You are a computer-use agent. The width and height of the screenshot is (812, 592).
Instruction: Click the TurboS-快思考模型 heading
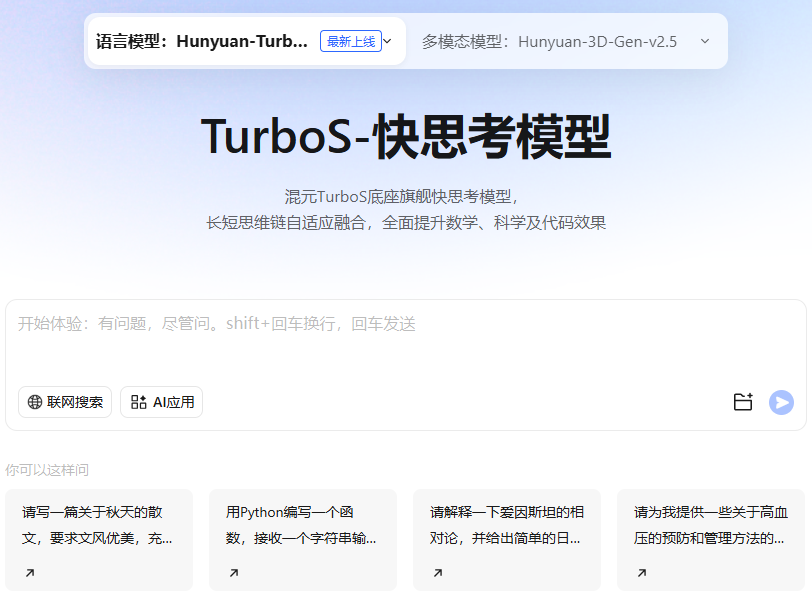click(406, 136)
